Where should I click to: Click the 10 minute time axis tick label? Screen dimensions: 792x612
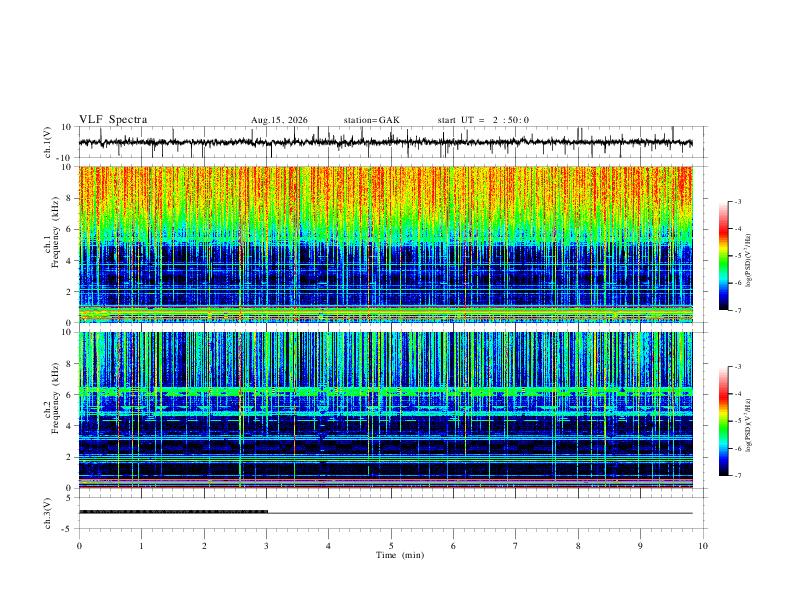[703, 546]
